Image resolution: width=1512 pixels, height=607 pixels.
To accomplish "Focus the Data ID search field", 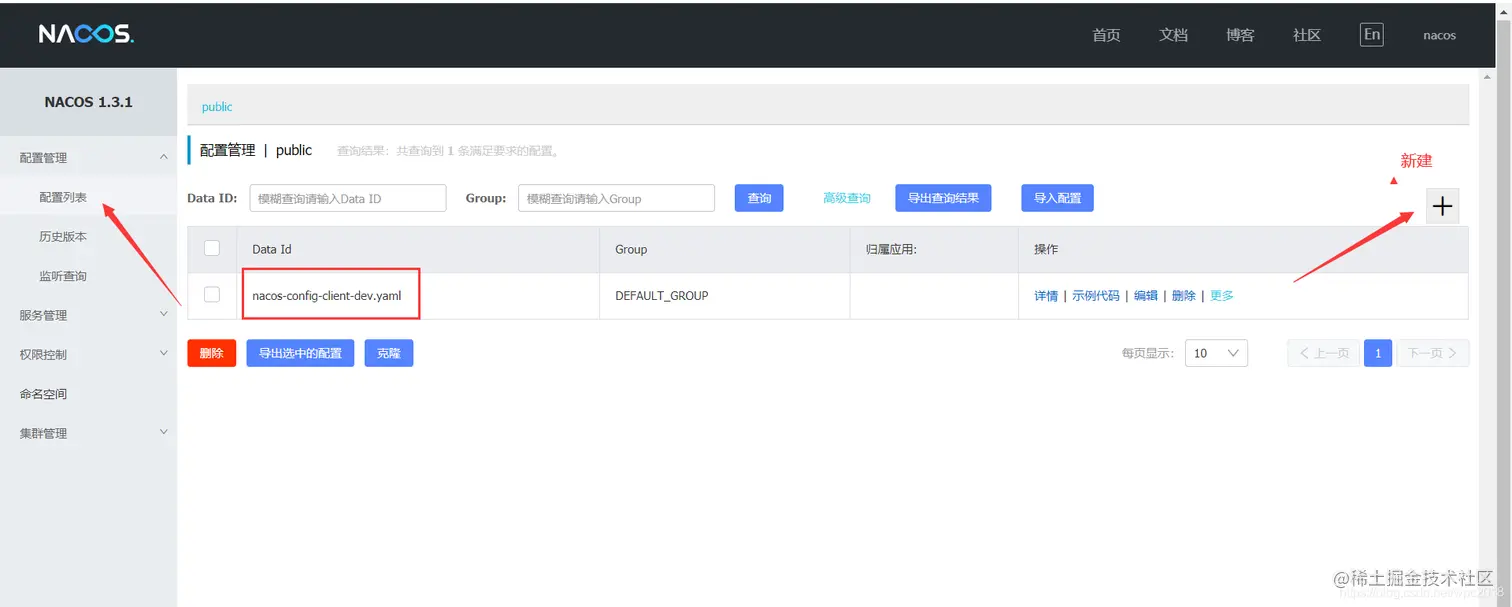I will click(347, 198).
